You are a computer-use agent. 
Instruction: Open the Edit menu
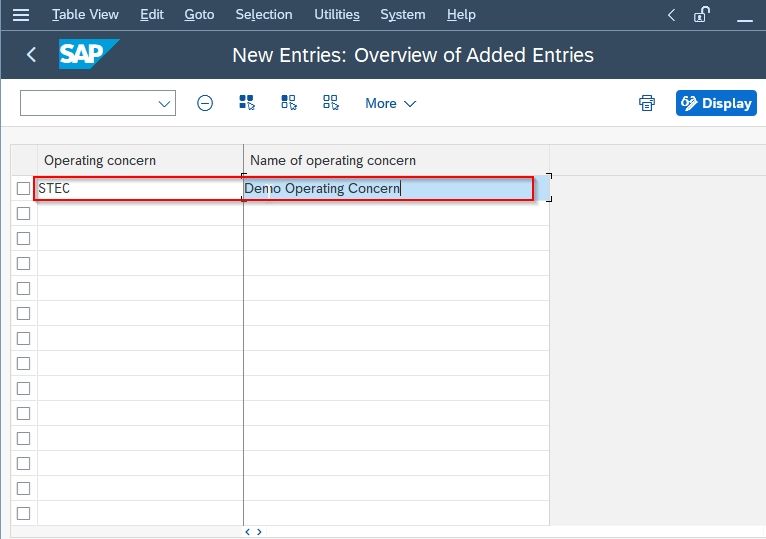(x=151, y=15)
